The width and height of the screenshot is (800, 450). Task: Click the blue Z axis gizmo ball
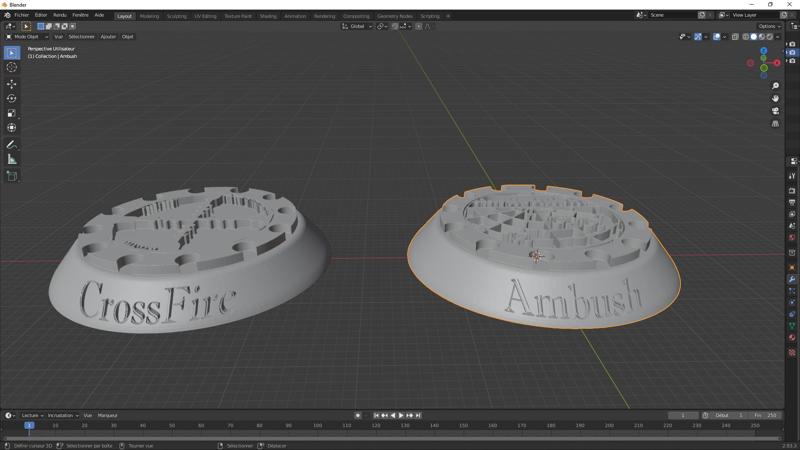(x=764, y=51)
